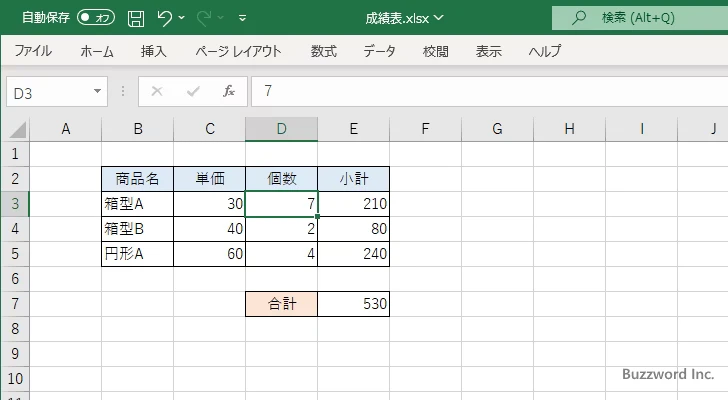Select row 4 header
The image size is (728, 400).
pyautogui.click(x=15, y=229)
